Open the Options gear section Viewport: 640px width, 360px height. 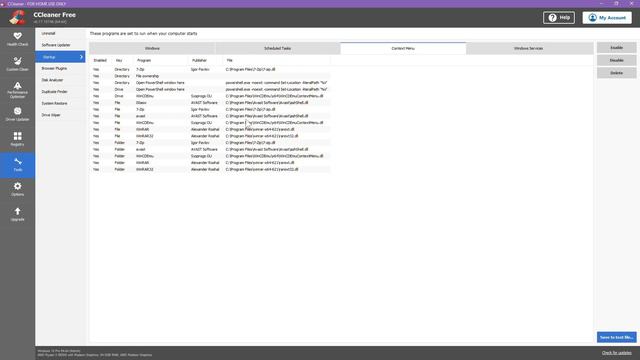click(x=17, y=189)
